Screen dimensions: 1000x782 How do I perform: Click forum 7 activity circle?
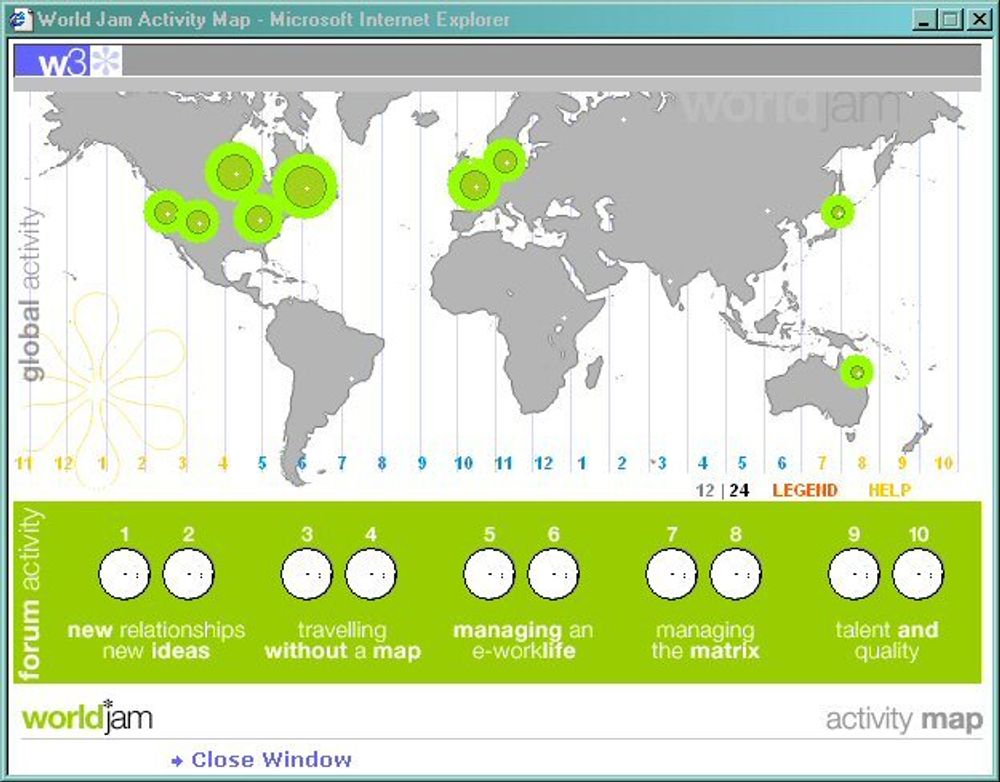coord(672,574)
